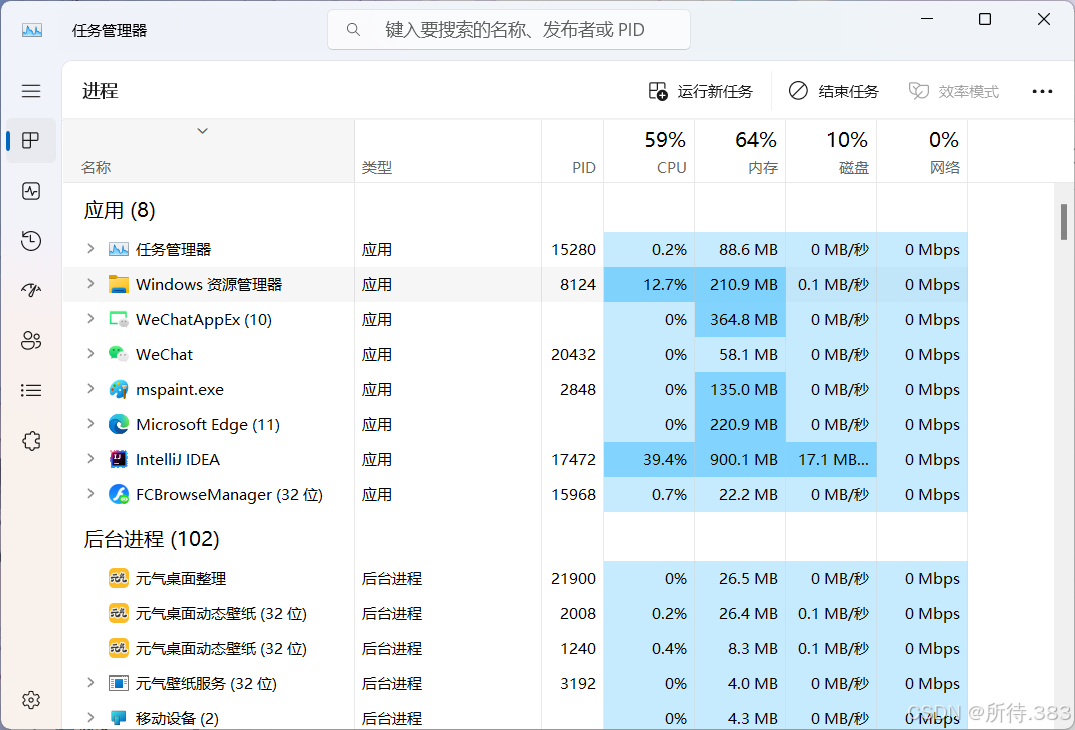Sort by the 内存 column header
Screen dimensions: 1075x730
click(x=740, y=151)
